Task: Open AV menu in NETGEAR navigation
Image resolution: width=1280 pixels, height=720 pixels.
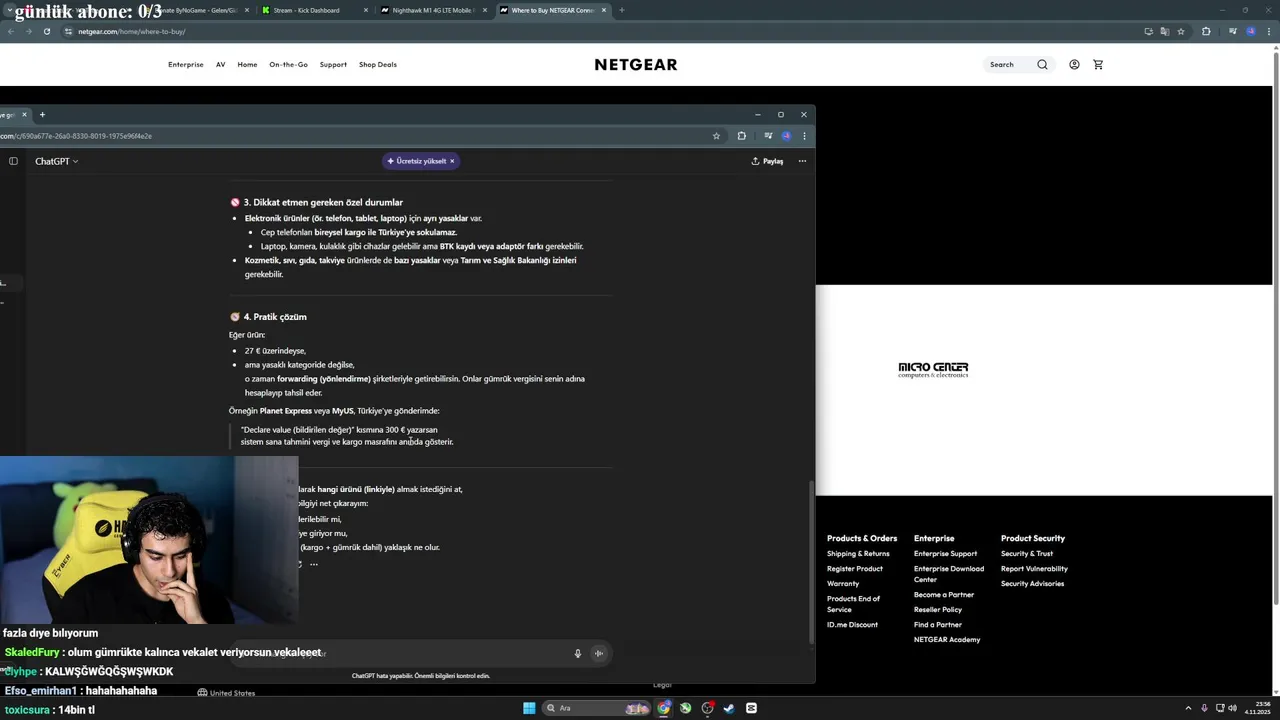Action: click(221, 65)
